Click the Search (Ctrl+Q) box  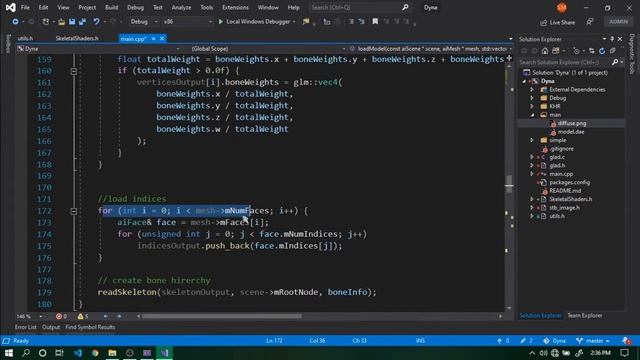tap(359, 7)
